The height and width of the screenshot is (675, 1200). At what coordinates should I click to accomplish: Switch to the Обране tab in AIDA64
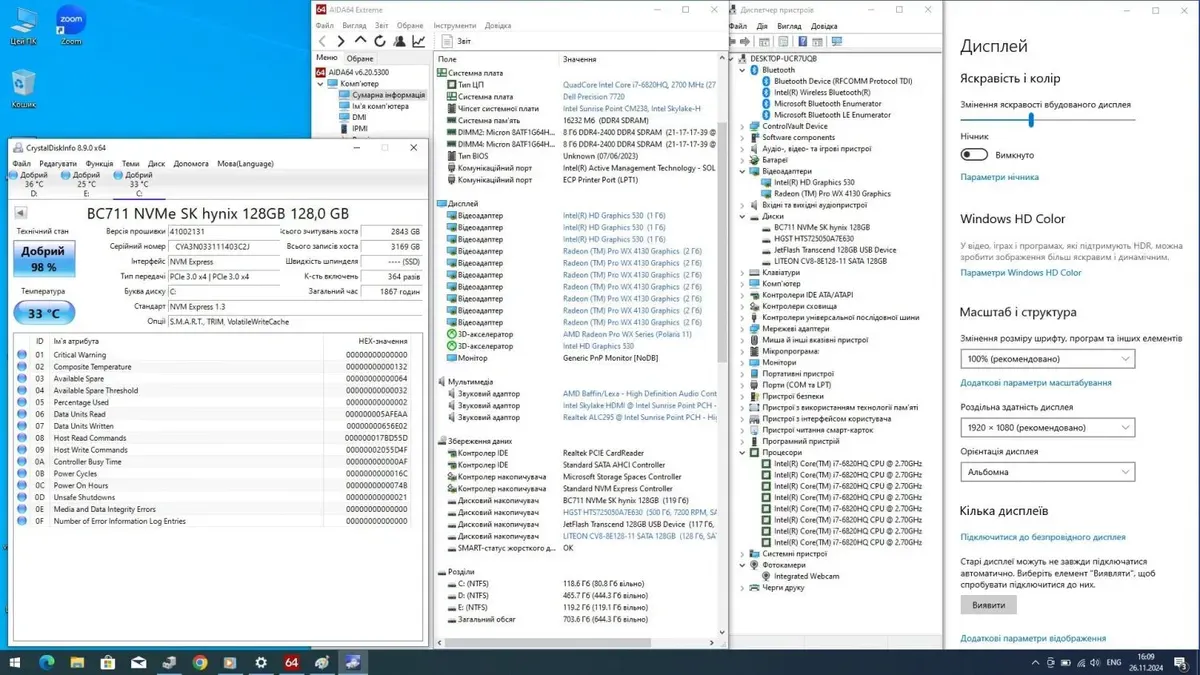[x=360, y=58]
